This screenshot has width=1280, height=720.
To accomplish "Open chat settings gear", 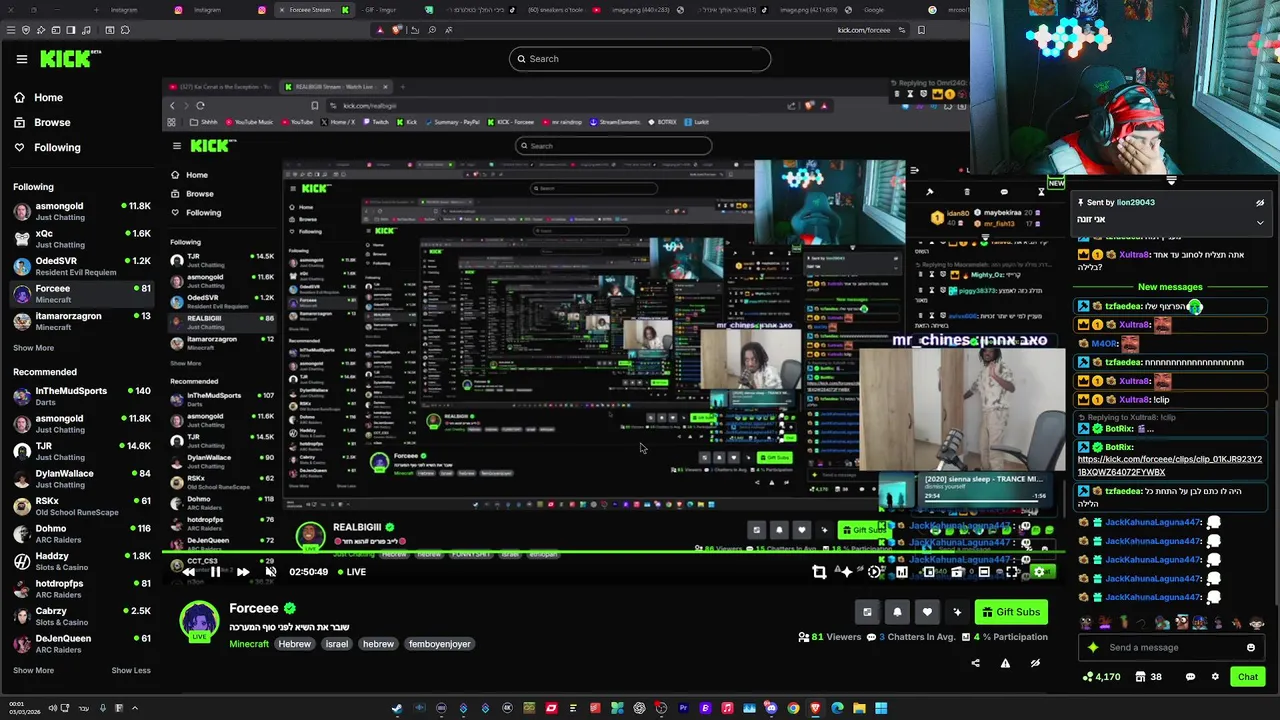I will (1215, 677).
